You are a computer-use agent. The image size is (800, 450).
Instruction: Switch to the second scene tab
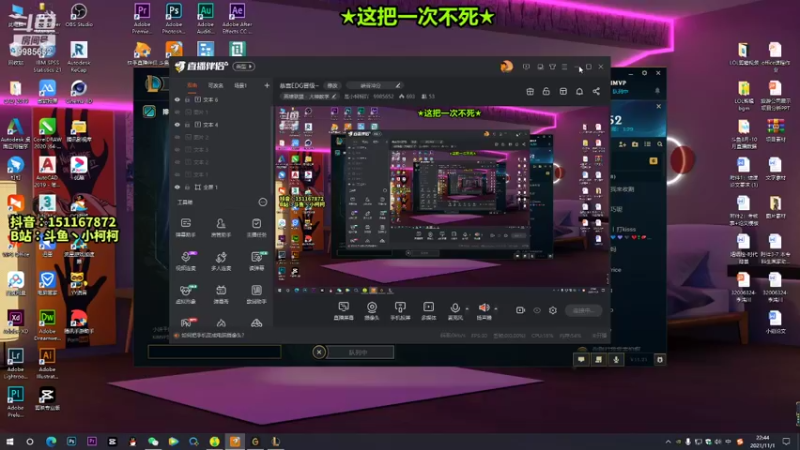click(215, 85)
